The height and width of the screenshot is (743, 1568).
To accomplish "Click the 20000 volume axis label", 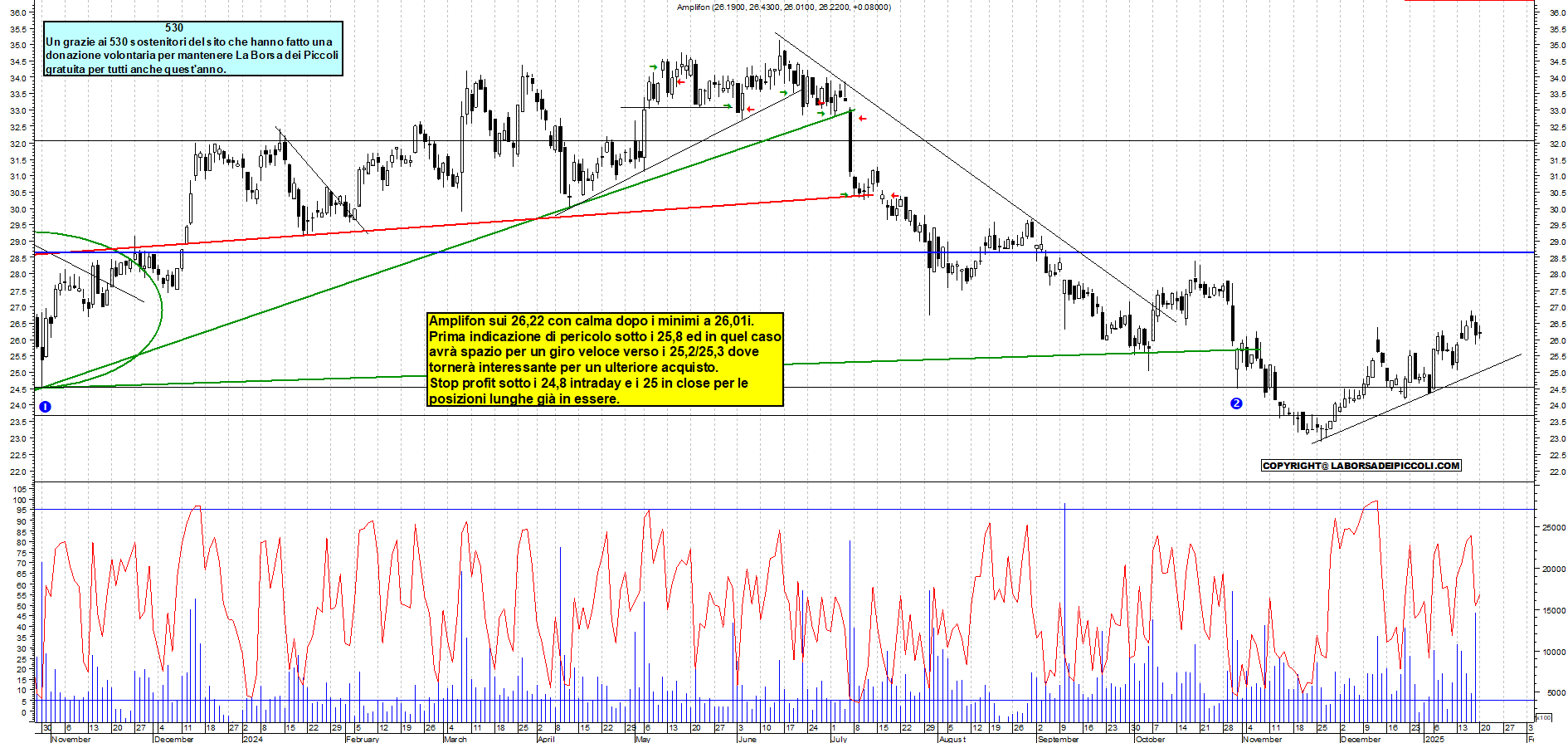I will 1553,569.
